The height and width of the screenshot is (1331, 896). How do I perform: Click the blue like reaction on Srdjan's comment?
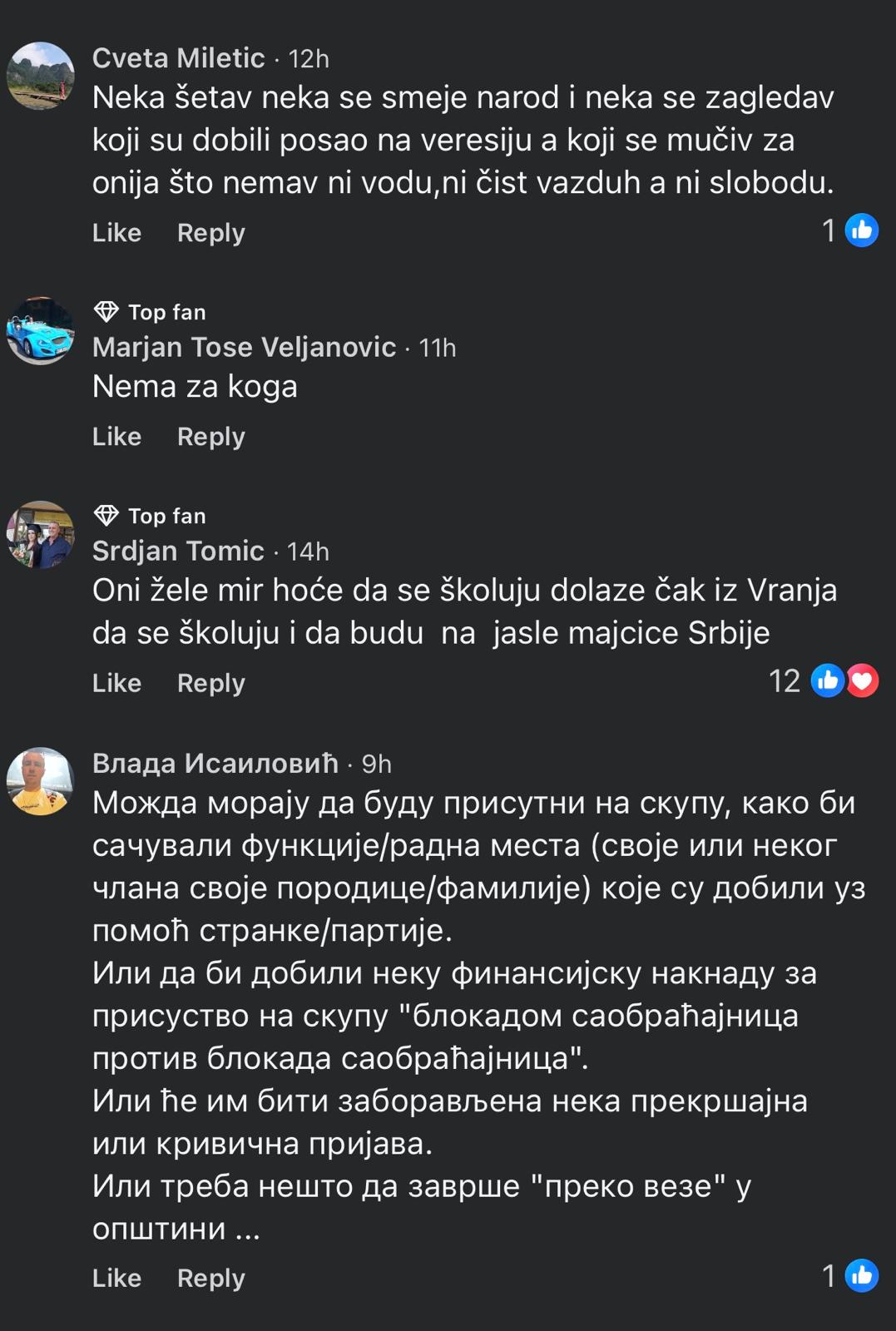(x=827, y=681)
